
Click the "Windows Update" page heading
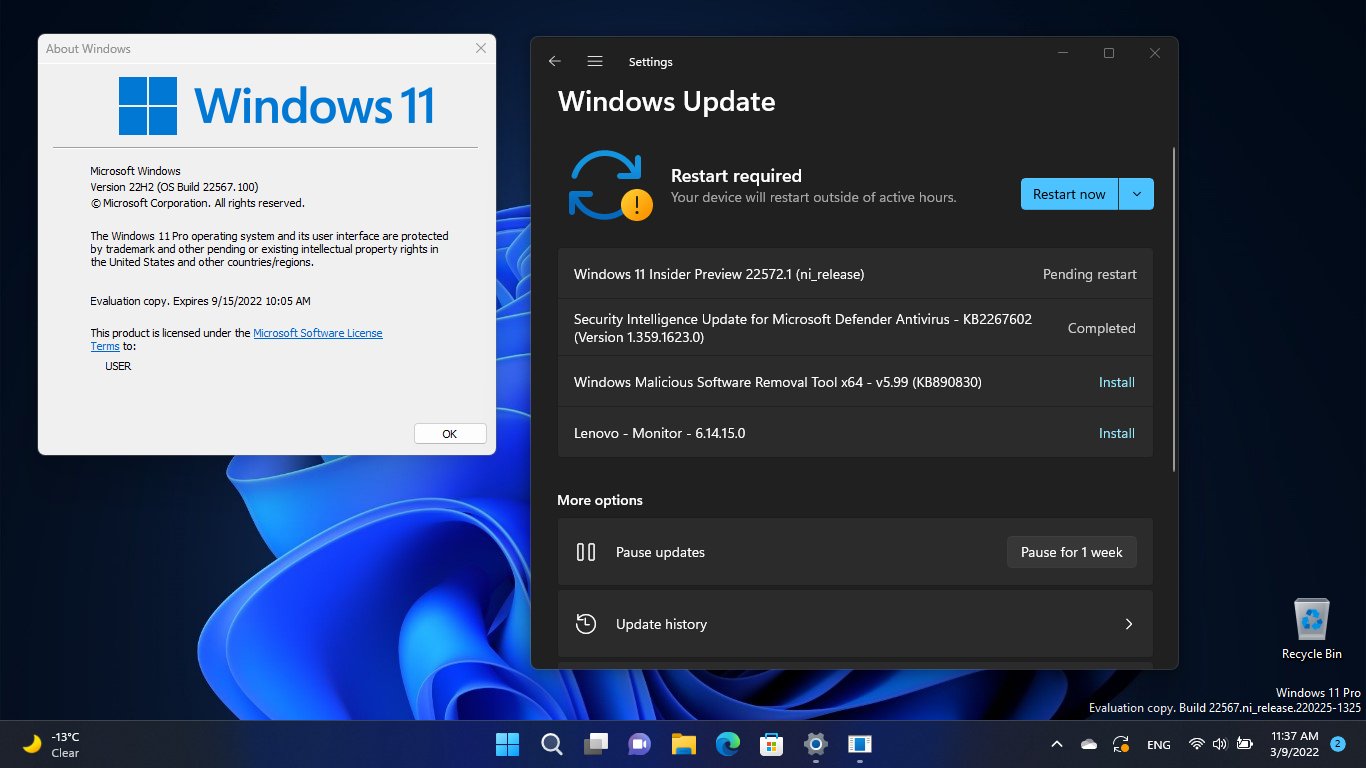[x=667, y=101]
